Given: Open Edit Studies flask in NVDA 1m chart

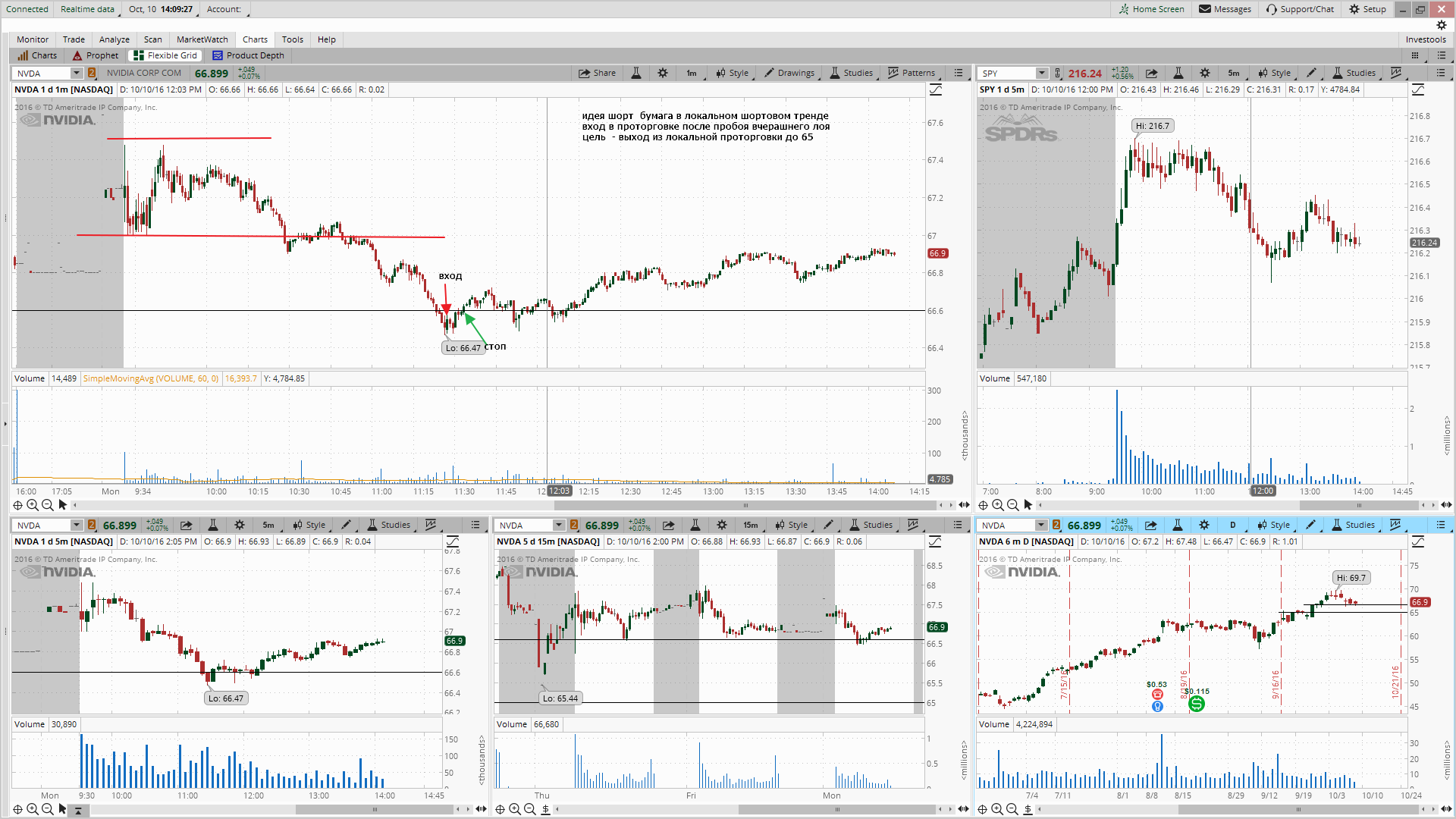Looking at the screenshot, I should point(636,73).
